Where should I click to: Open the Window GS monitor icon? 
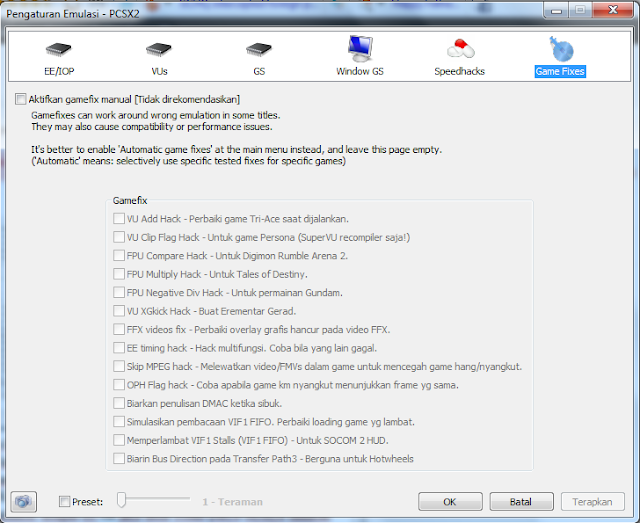pyautogui.click(x=360, y=49)
